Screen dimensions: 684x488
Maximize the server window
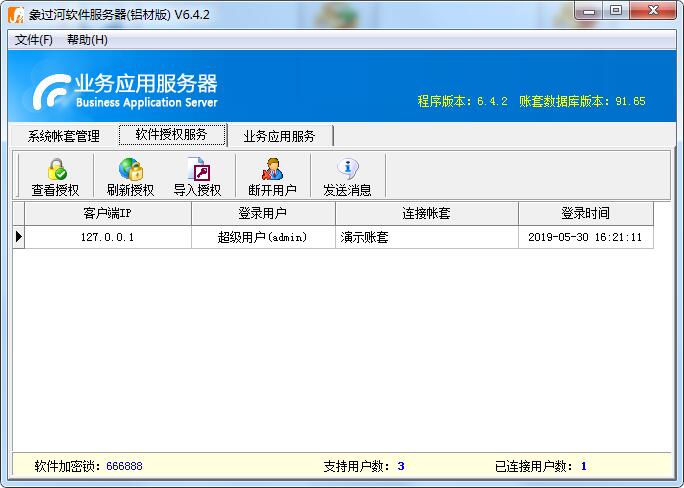(x=616, y=10)
